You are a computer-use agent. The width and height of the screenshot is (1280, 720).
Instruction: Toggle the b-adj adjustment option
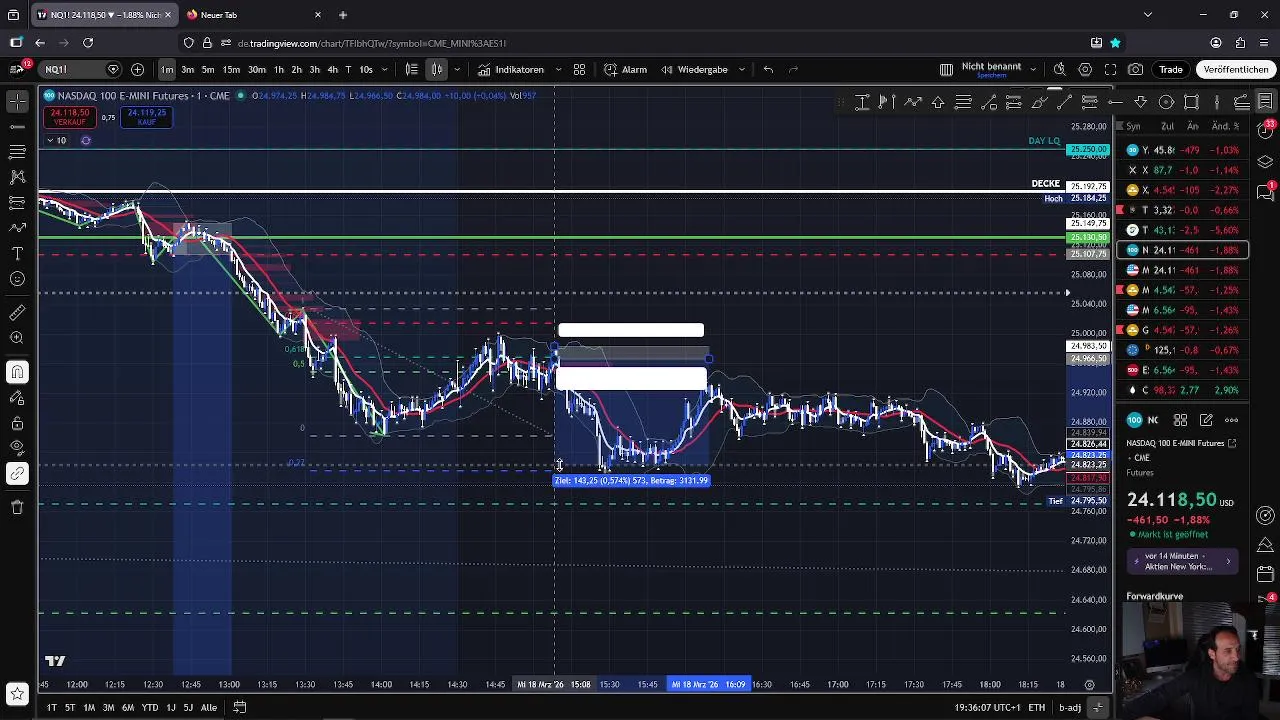pos(1070,707)
